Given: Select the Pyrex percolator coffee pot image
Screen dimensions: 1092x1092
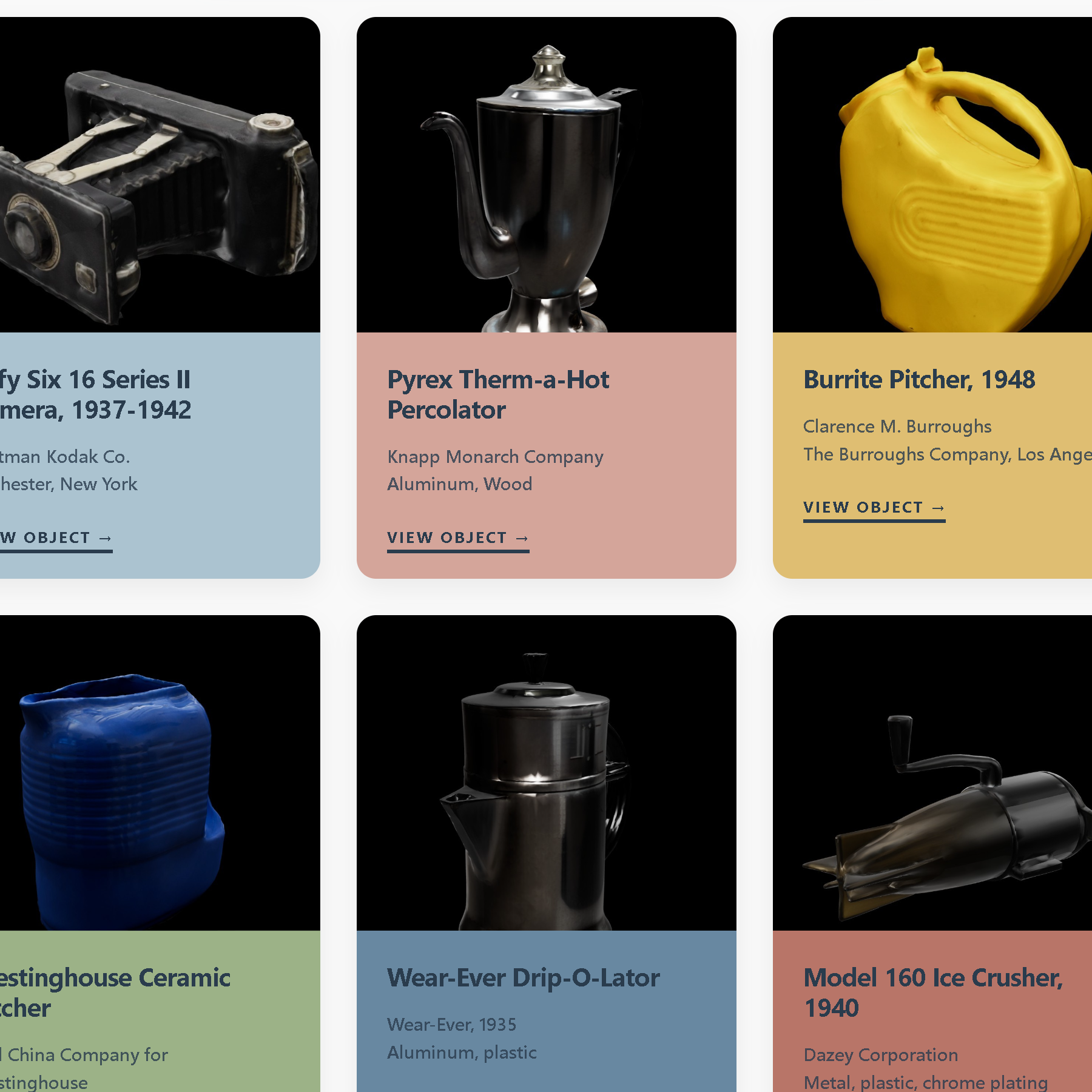Looking at the screenshot, I should [x=547, y=175].
